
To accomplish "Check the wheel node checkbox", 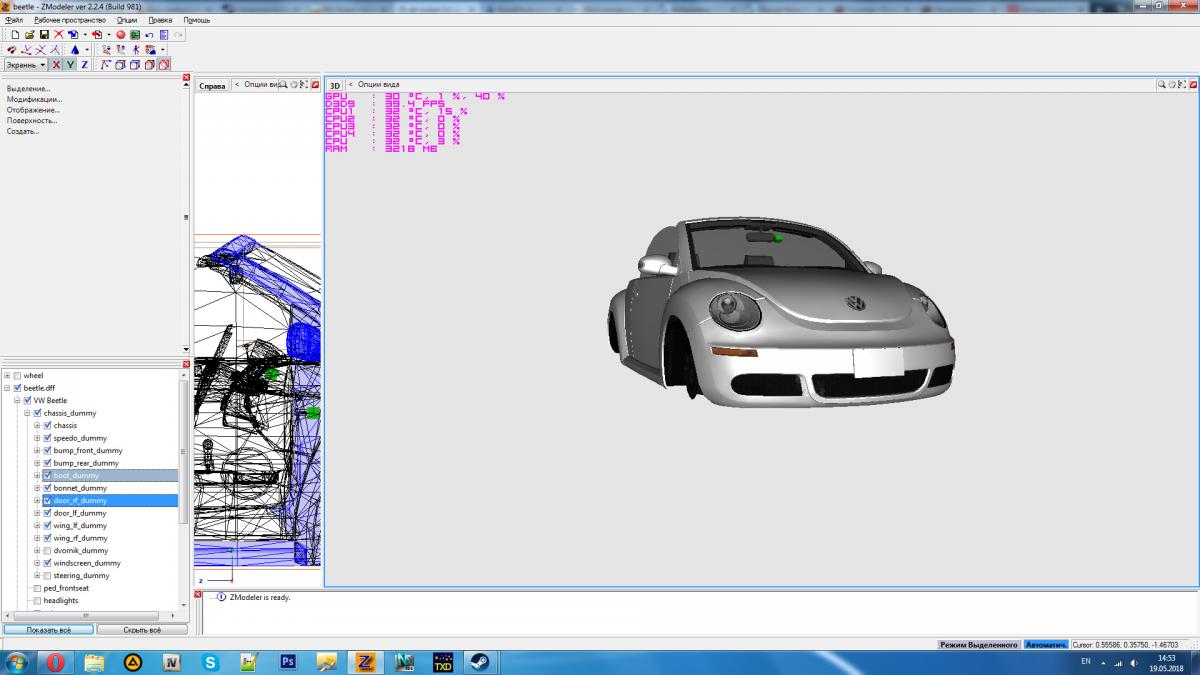I will tap(17, 376).
